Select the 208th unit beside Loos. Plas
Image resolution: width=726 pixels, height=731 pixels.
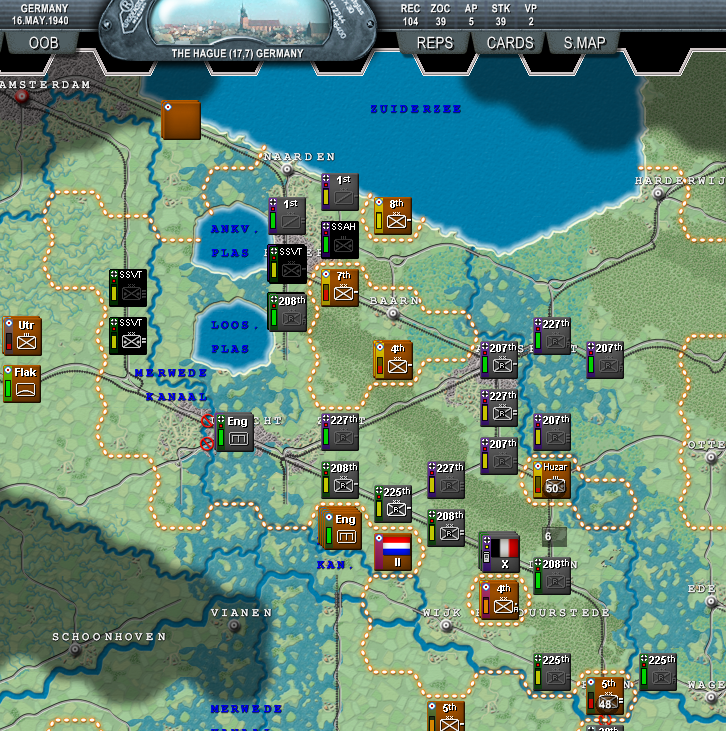(287, 312)
